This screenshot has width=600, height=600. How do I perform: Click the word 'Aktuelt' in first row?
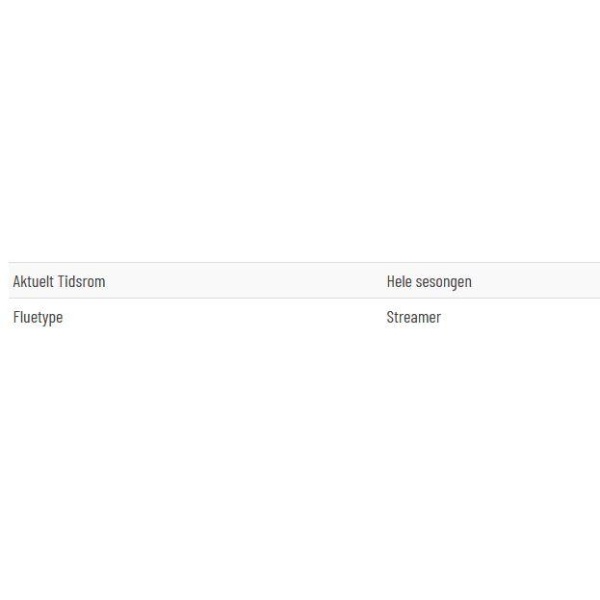tap(33, 281)
